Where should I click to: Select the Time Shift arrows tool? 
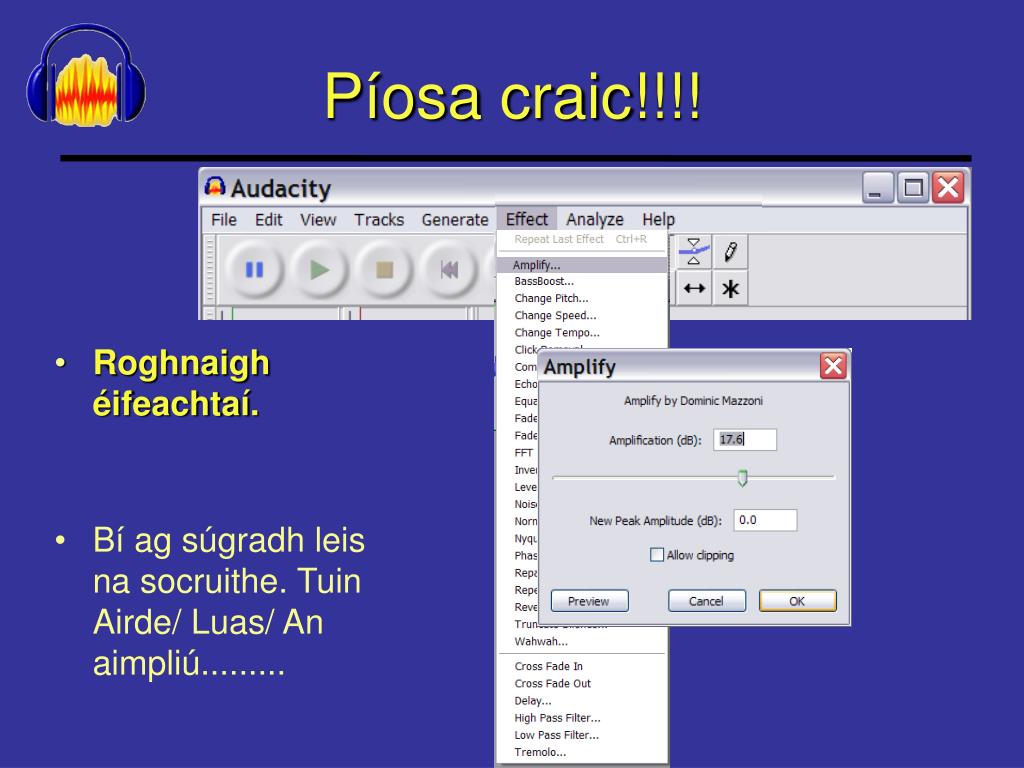(x=694, y=288)
